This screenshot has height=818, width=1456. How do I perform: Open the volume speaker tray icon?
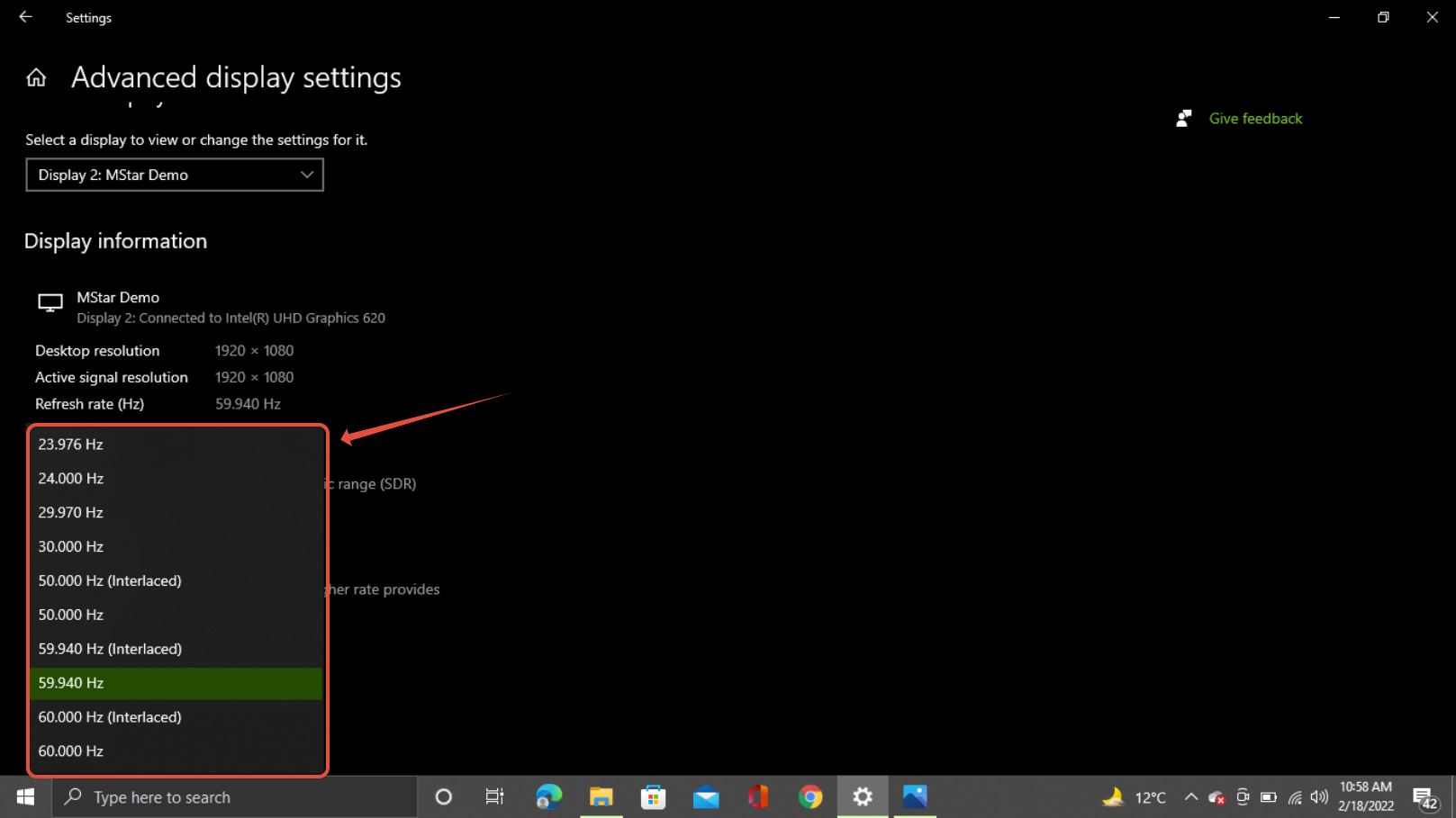tap(1319, 797)
